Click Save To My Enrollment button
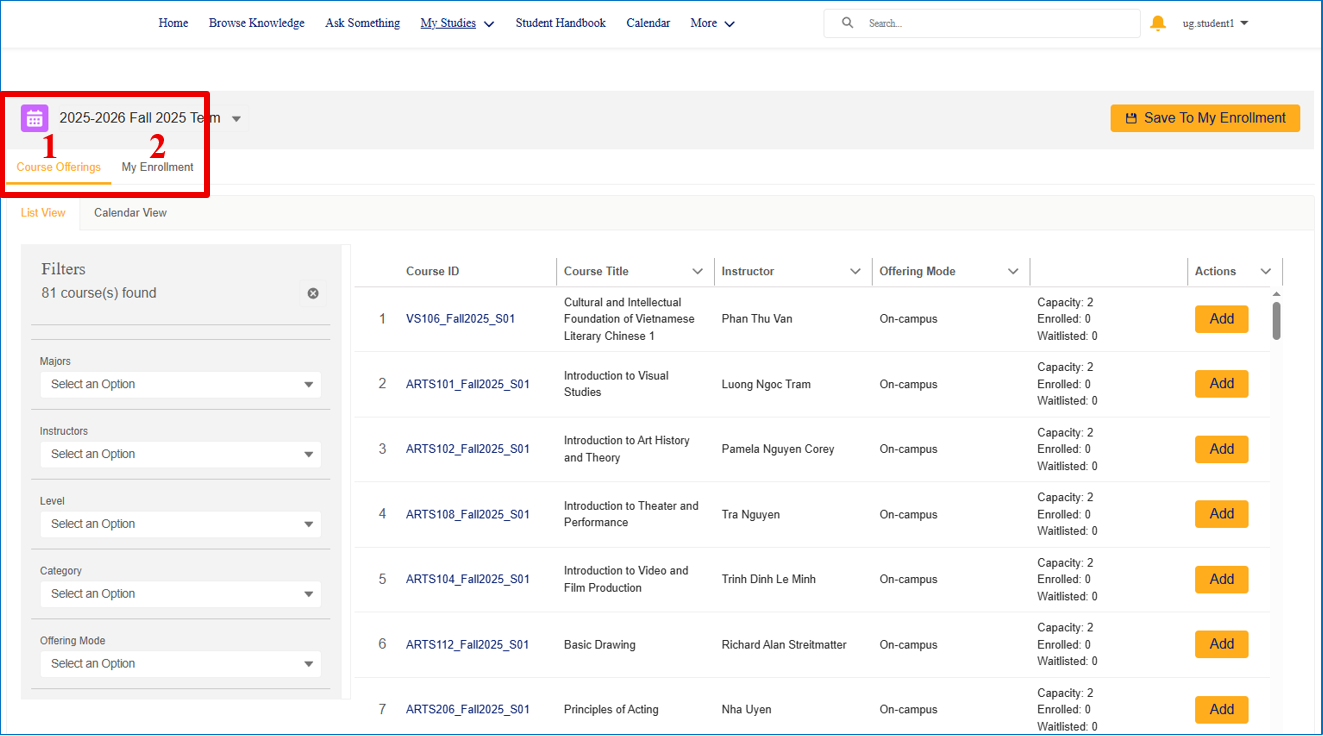This screenshot has height=736, width=1323. click(x=1205, y=118)
